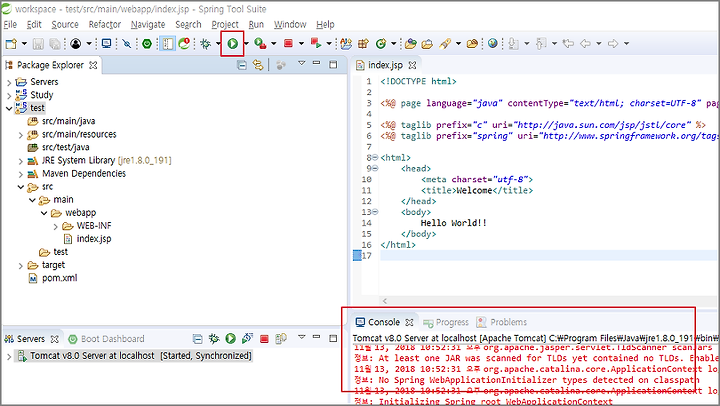This screenshot has width=720, height=406.
Task: Open the Navigate menu
Action: click(148, 24)
